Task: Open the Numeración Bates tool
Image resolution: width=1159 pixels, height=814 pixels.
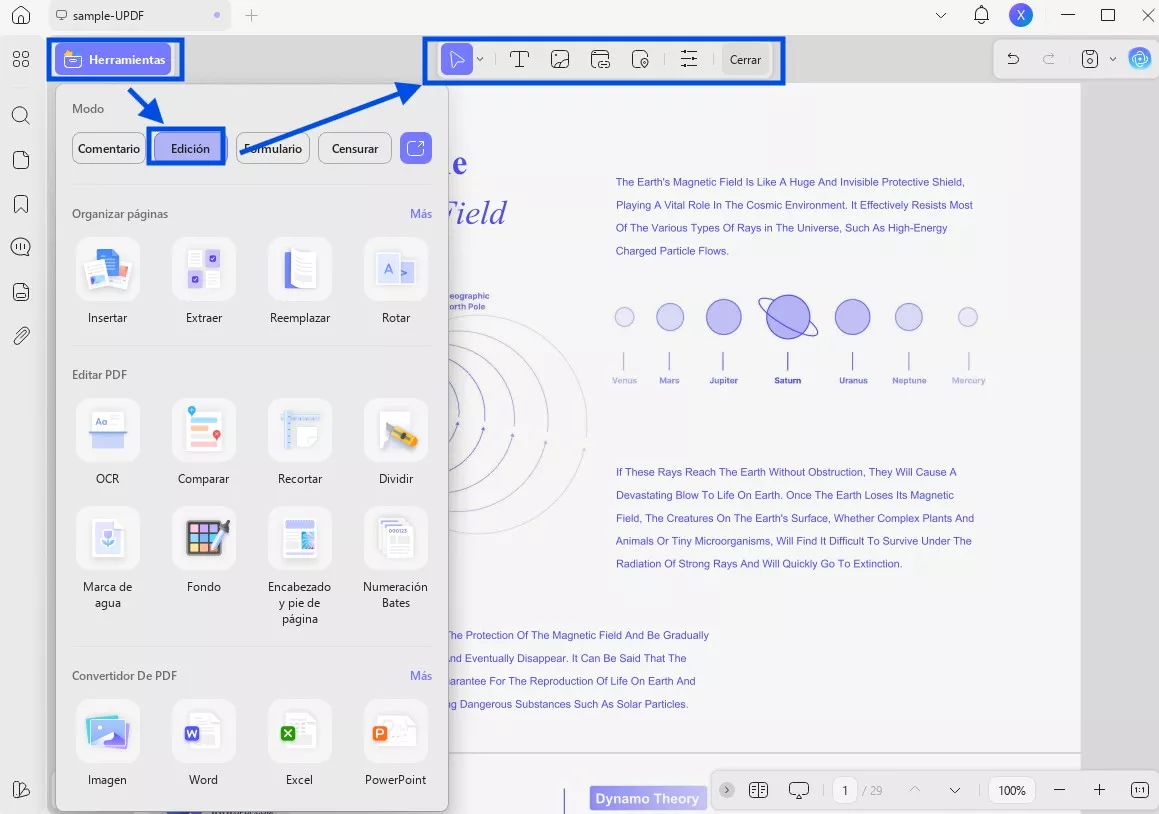Action: 396,558
